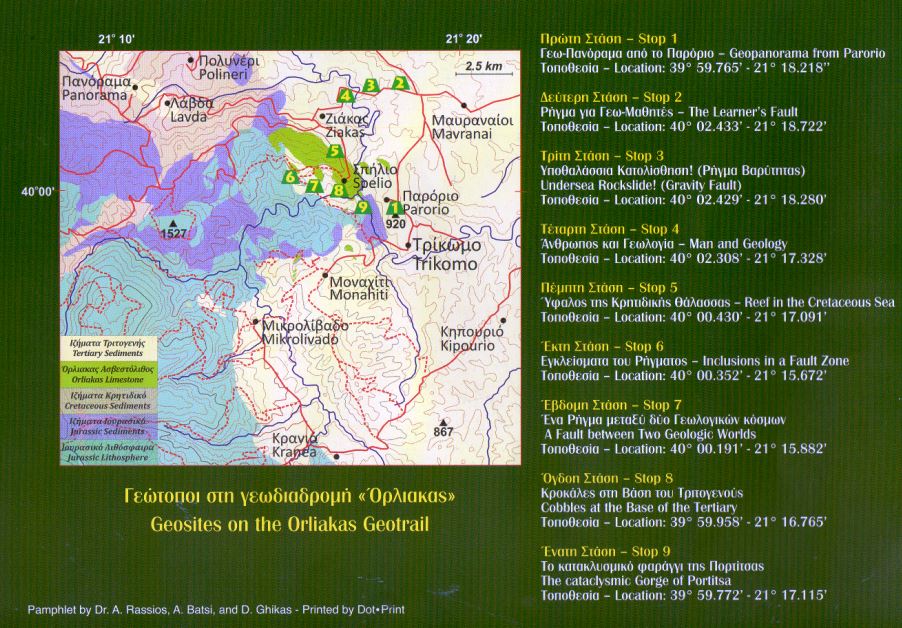The width and height of the screenshot is (902, 628).
Task: Click the Parorio village label on the map
Action: click(430, 202)
